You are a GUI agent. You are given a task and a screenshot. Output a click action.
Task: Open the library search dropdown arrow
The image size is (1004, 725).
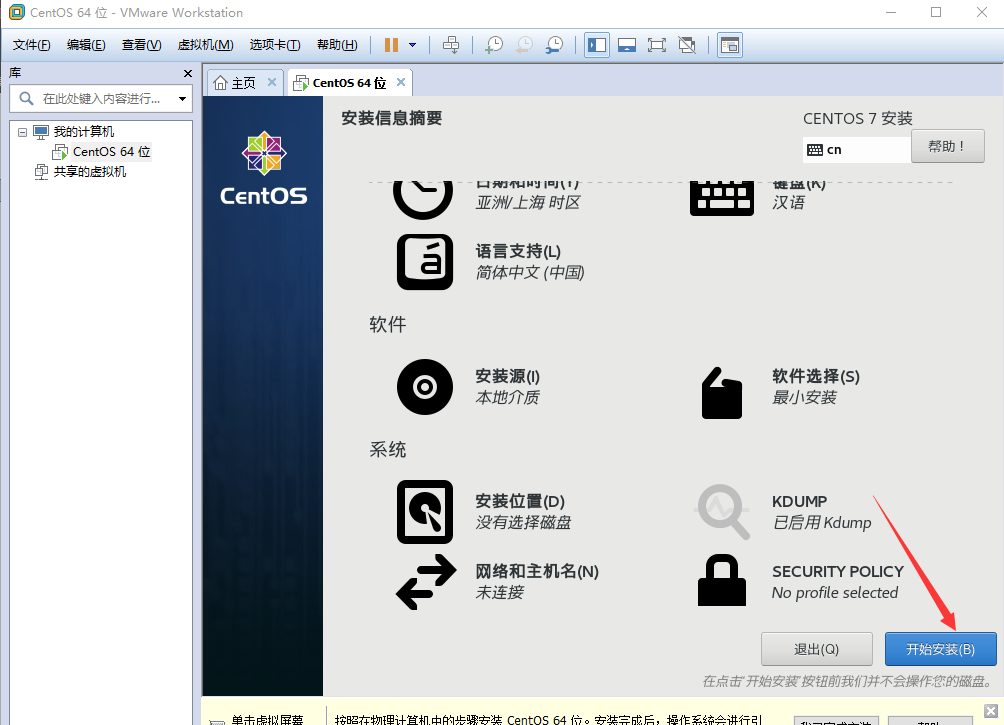182,99
